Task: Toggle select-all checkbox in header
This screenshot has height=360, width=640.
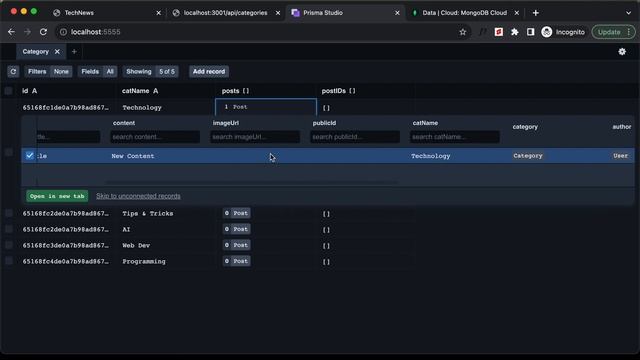Action: tap(9, 91)
